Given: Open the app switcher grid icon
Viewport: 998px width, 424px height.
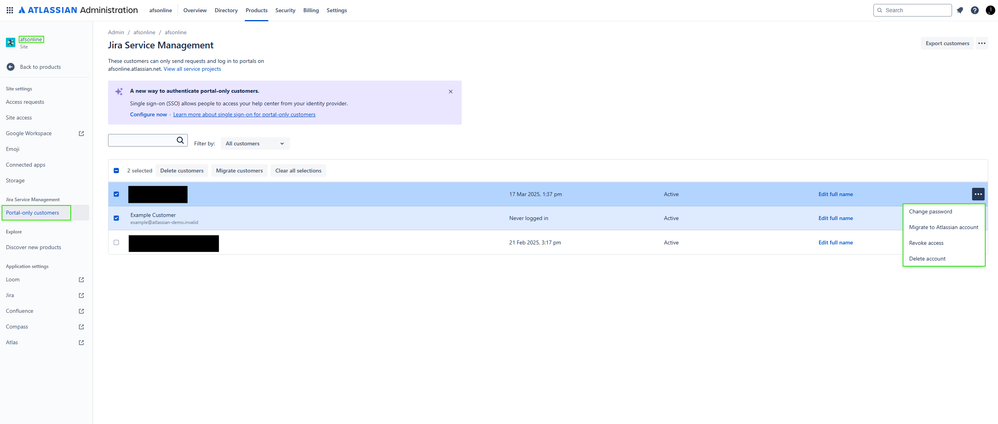Looking at the screenshot, I should [x=10, y=10].
